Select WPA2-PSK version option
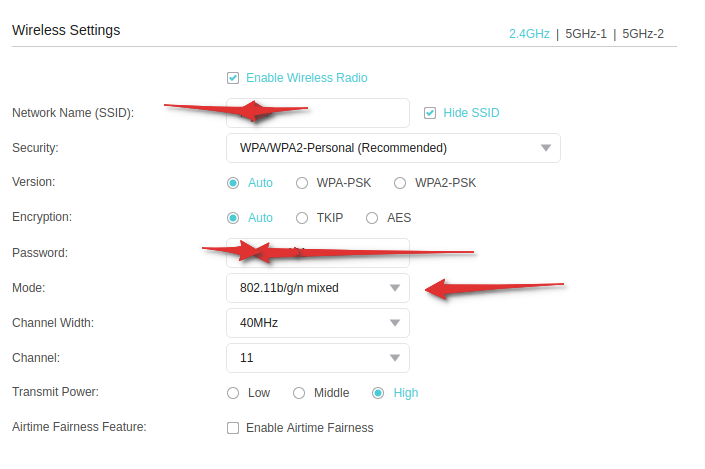This screenshot has height=469, width=705. [x=400, y=183]
